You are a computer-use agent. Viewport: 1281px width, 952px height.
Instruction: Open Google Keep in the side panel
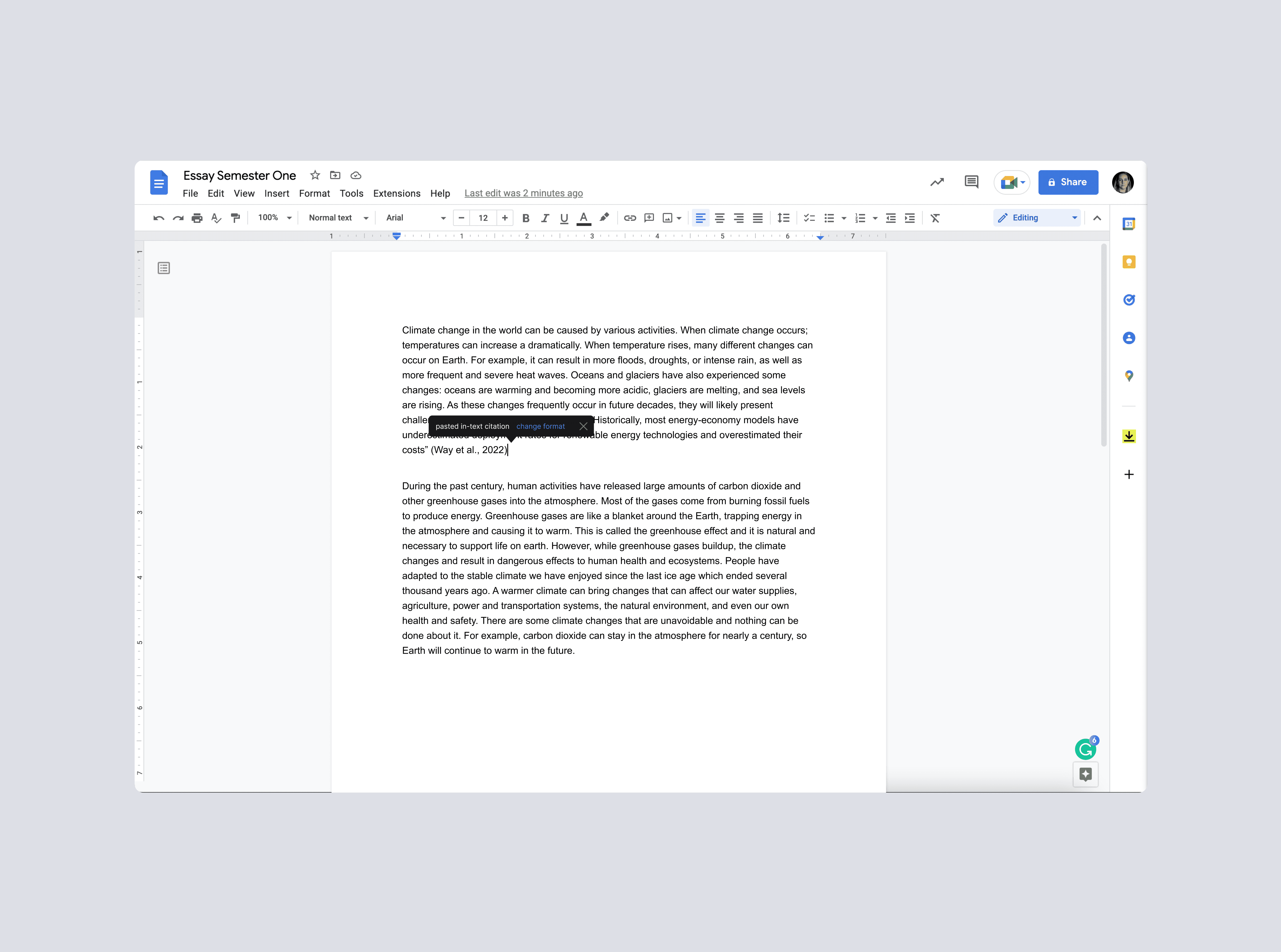1128,262
